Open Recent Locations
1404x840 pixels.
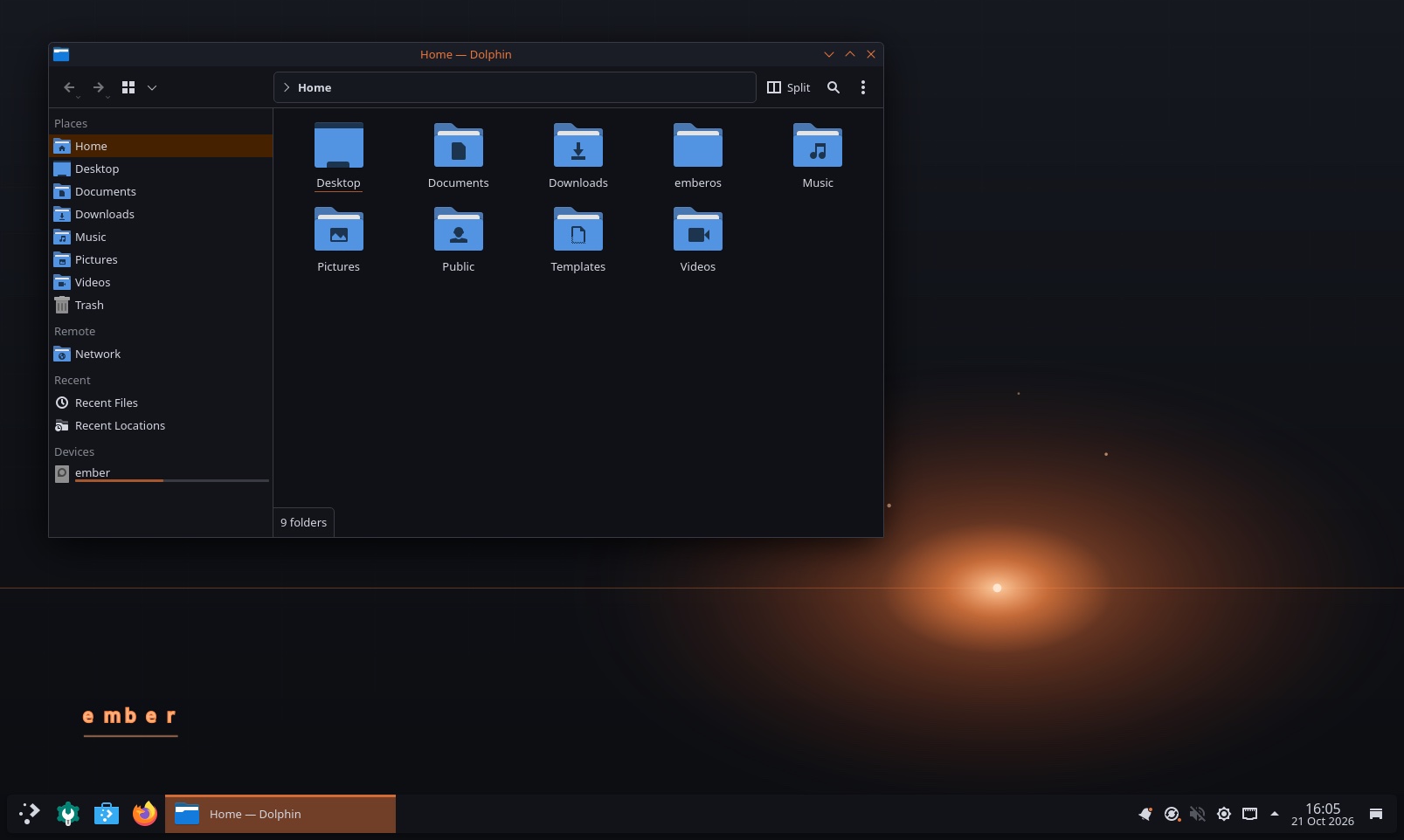[161, 425]
